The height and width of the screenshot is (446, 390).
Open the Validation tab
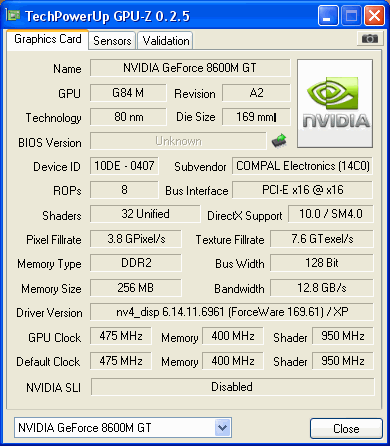tap(166, 41)
